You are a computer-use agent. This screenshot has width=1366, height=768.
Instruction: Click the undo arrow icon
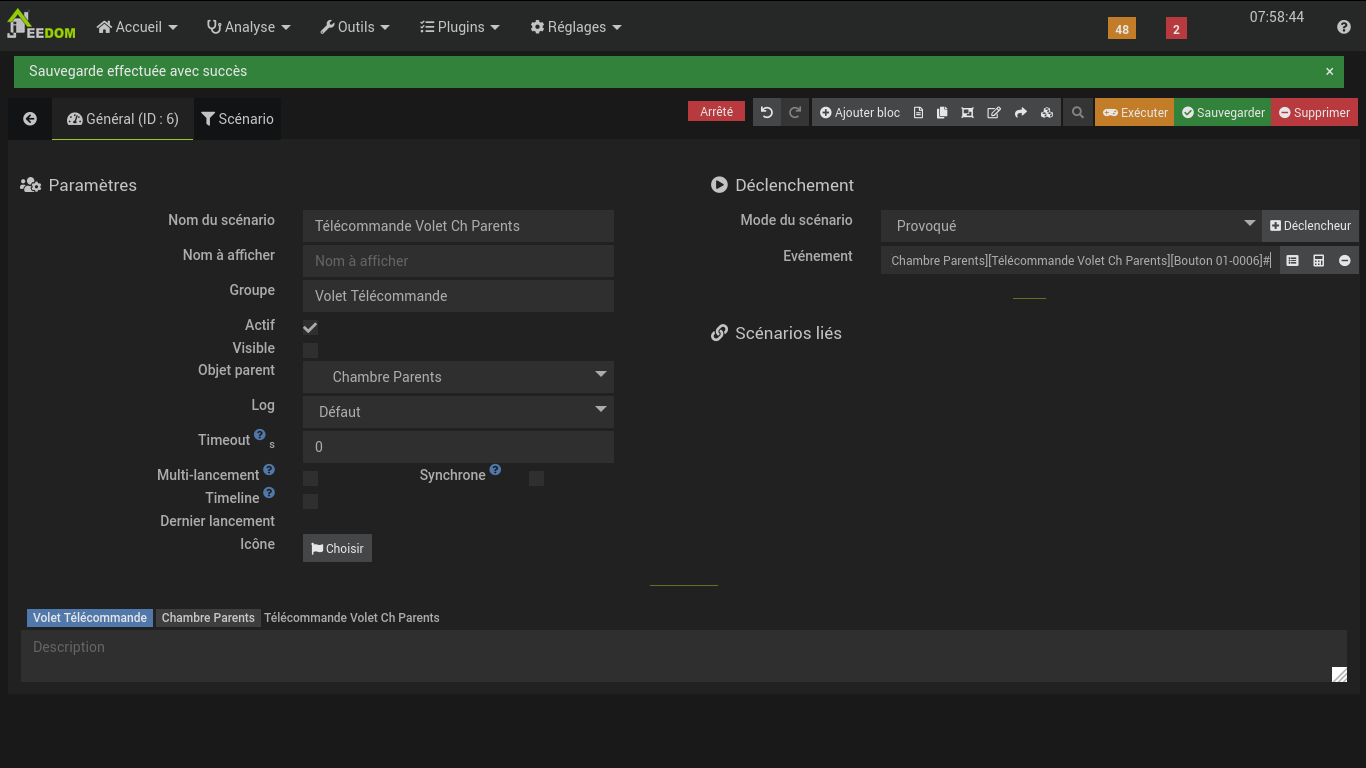(767, 113)
